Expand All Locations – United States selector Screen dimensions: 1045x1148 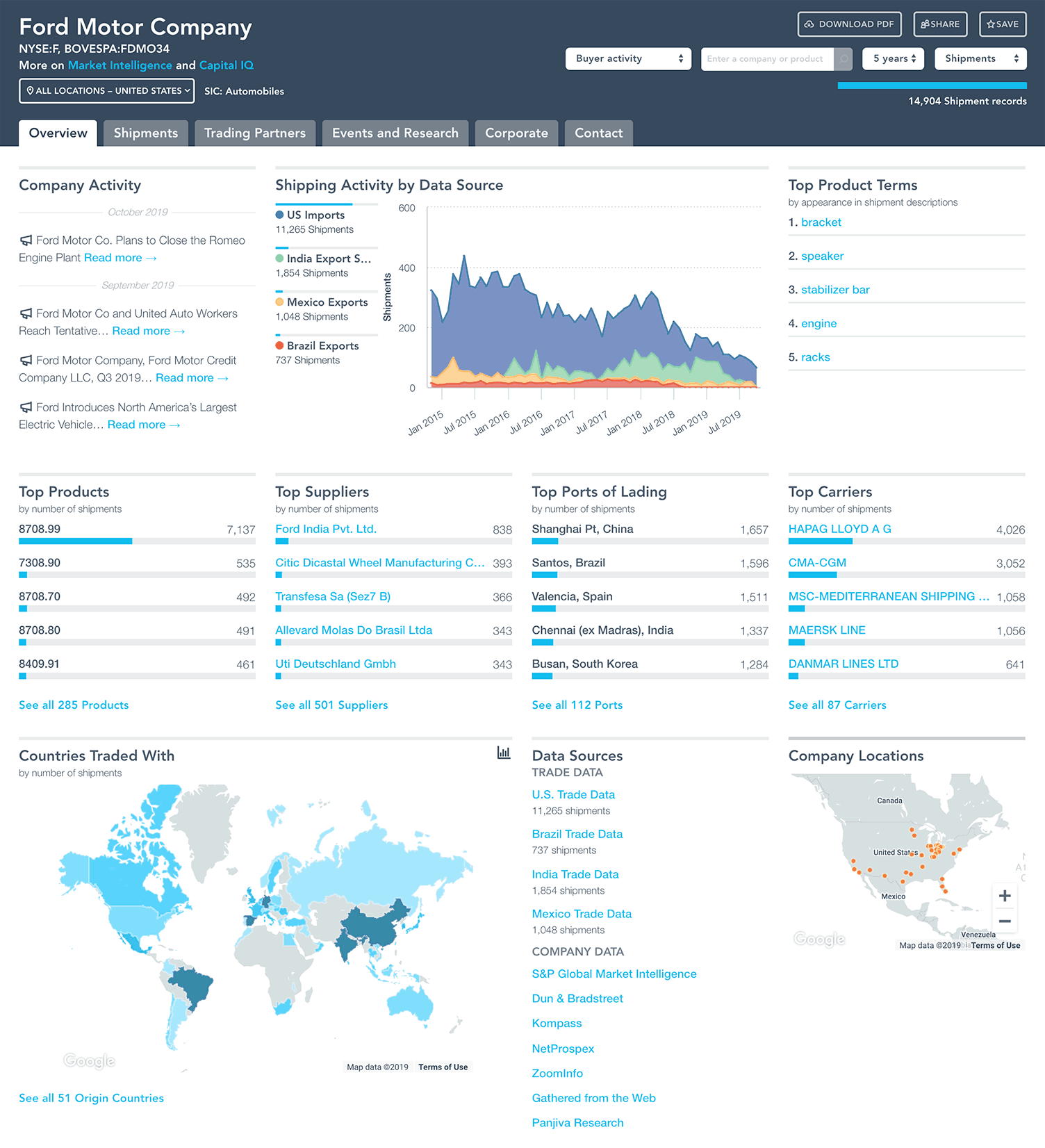pyautogui.click(x=107, y=91)
